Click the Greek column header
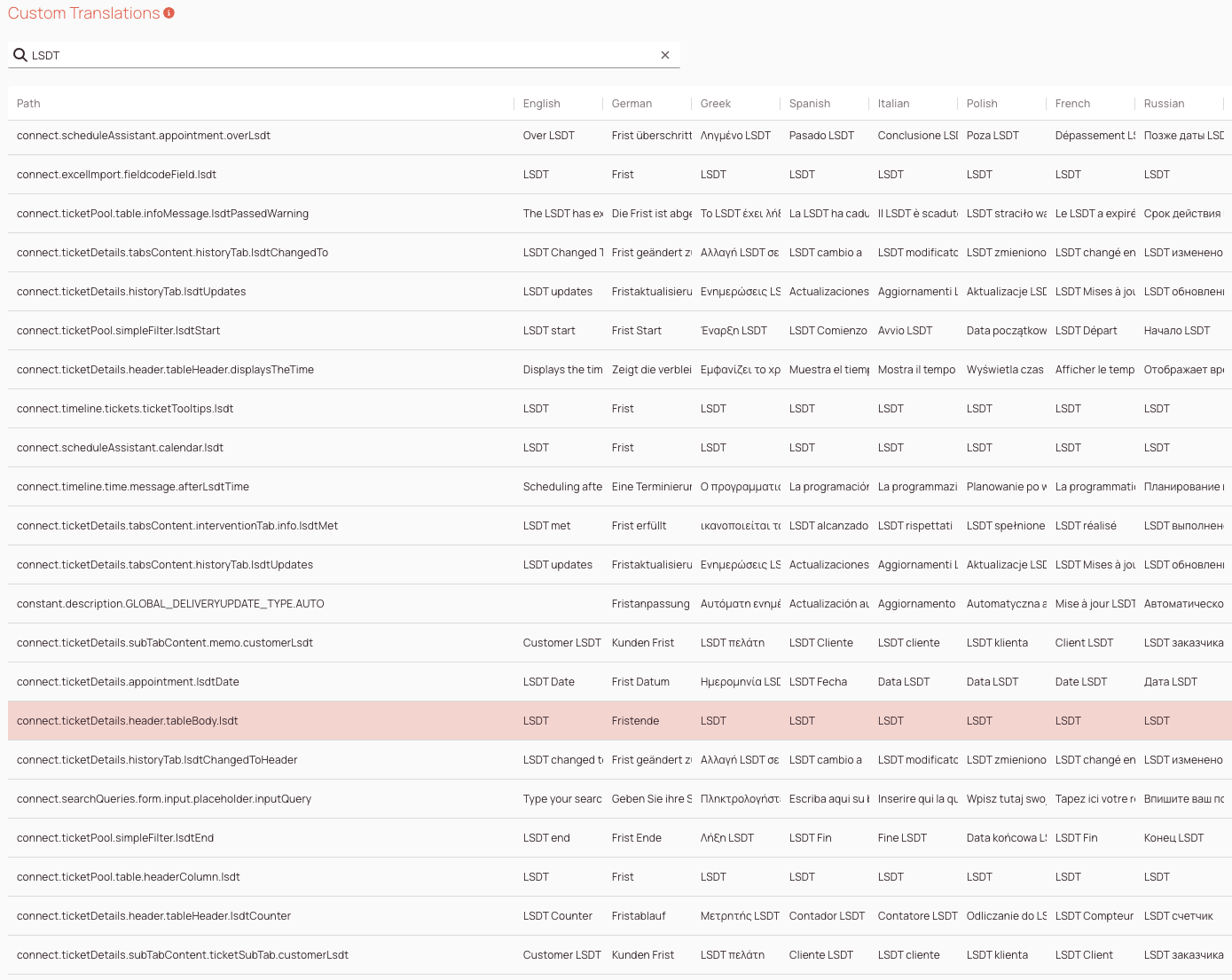 tap(715, 103)
